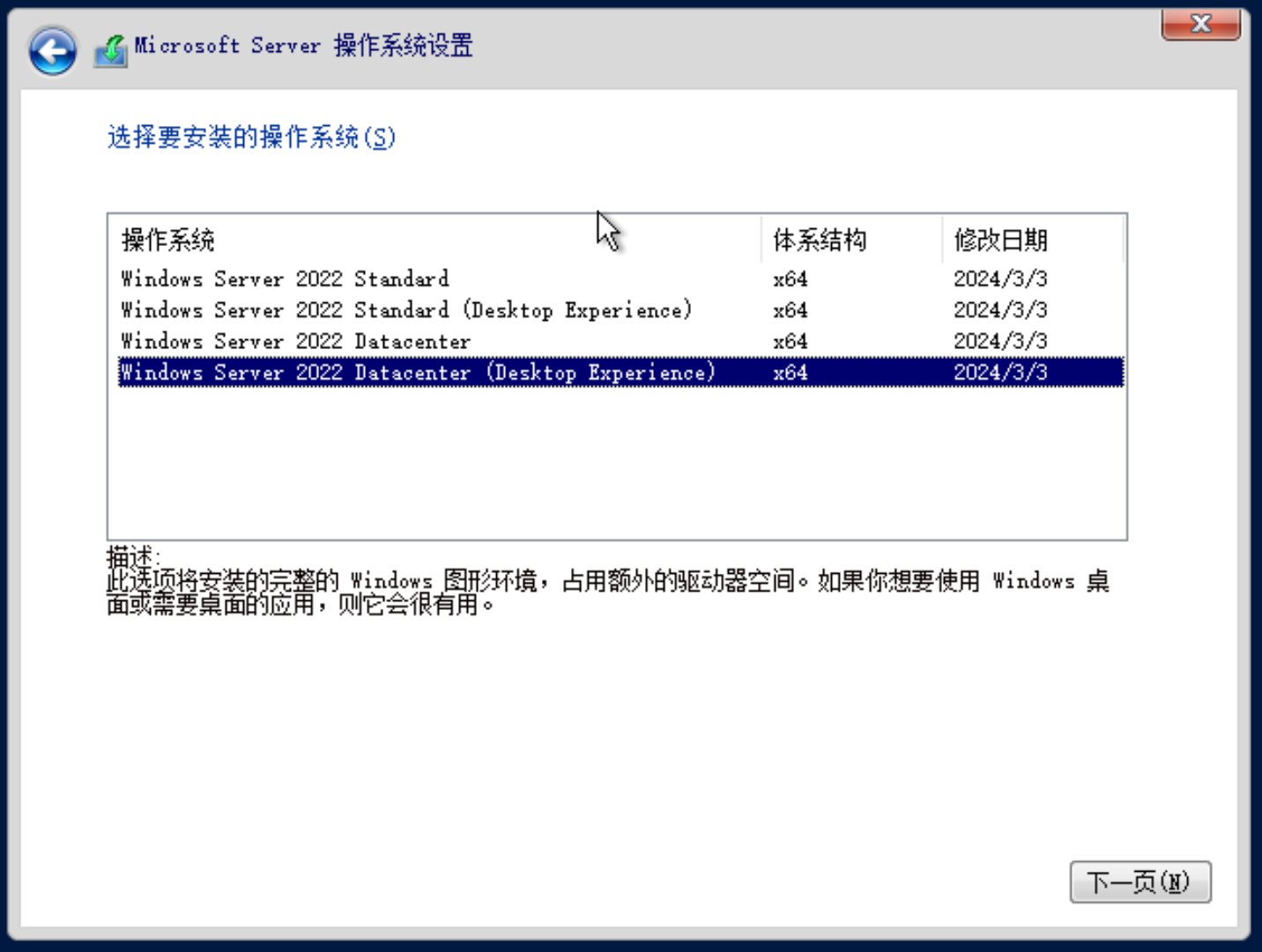Select Windows Server 2022 Datacenter core row
1262x952 pixels.
point(621,341)
